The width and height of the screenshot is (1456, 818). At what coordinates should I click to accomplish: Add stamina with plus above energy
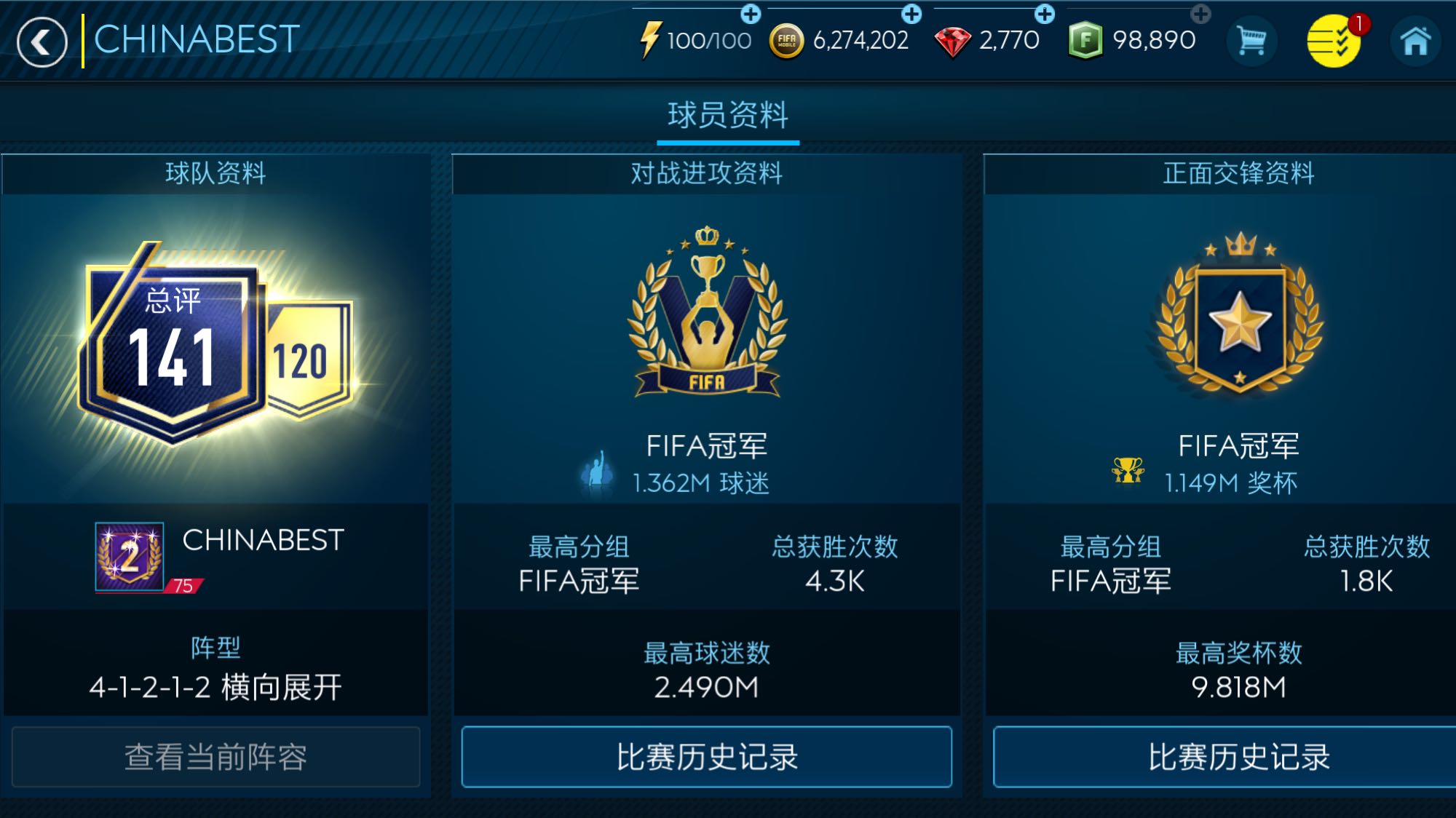751,13
